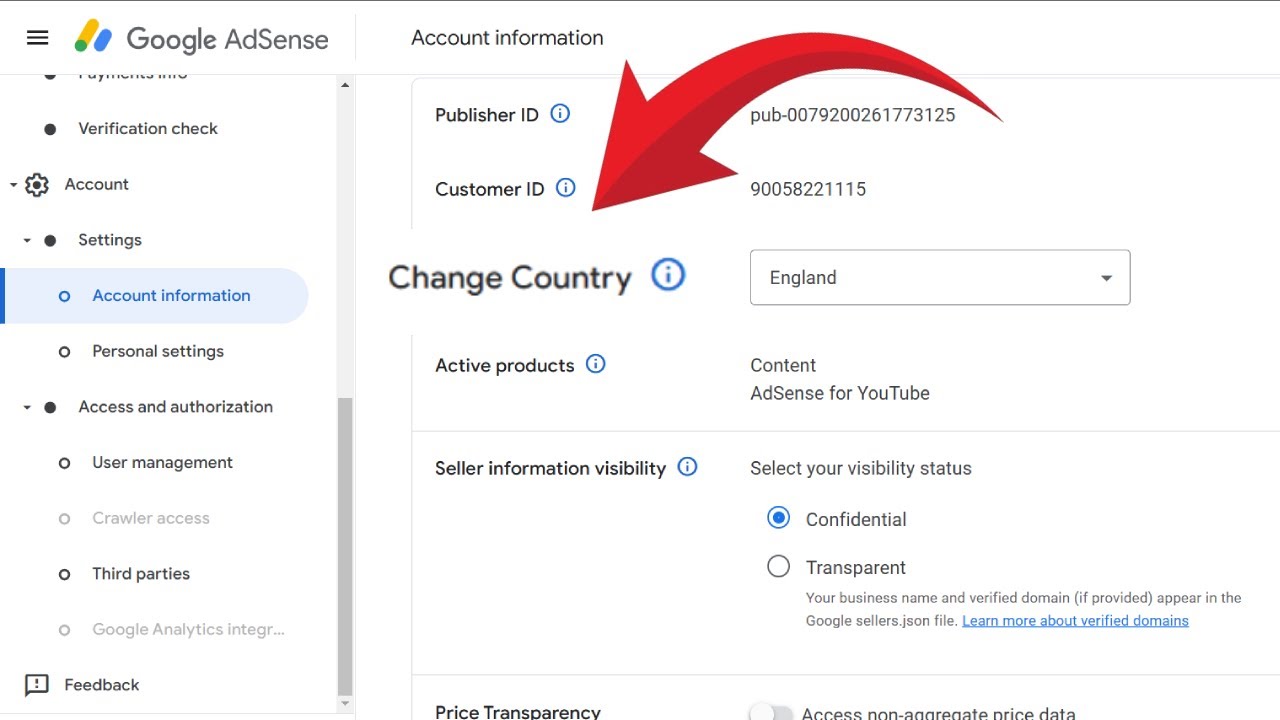Show Seller information visibility info icon
Screen dimensions: 1280x720
pyautogui.click(x=687, y=466)
